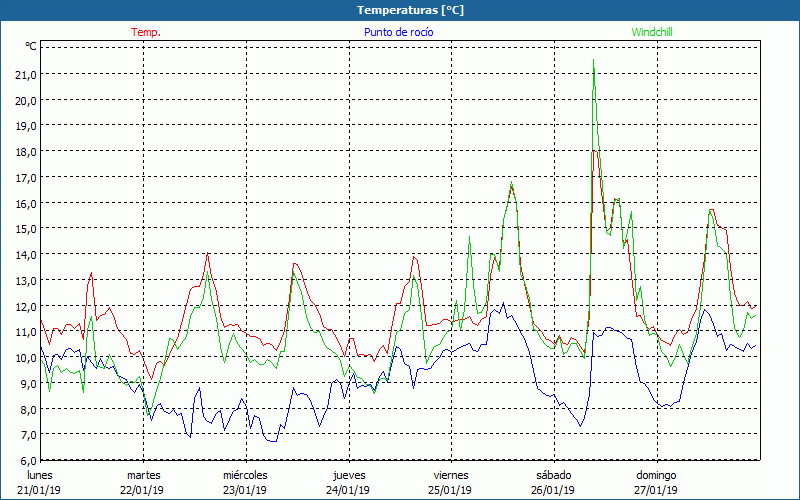This screenshot has width=800, height=500.
Task: Click the 6,0 y-axis value
Action: [28, 461]
